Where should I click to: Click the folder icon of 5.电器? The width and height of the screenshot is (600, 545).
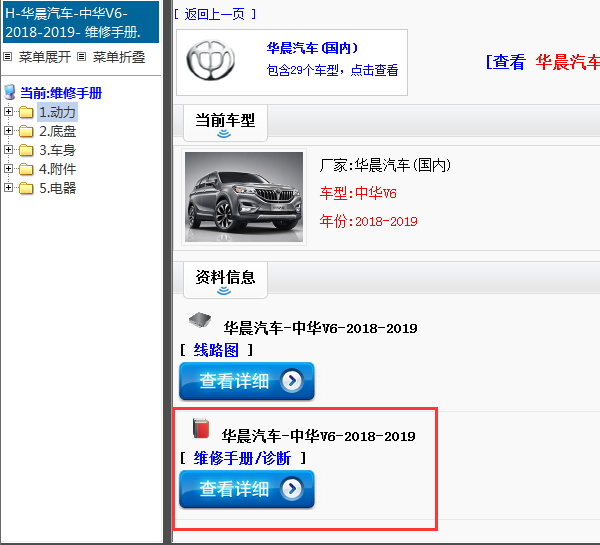(x=26, y=188)
